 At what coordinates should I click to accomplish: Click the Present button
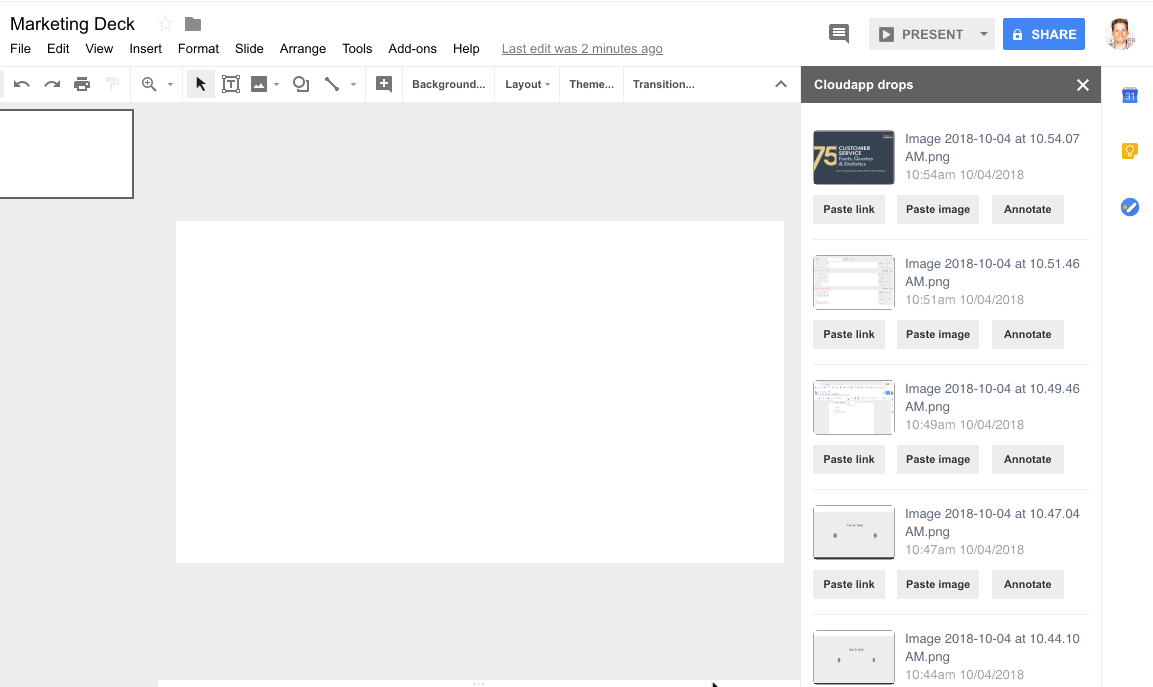point(921,34)
